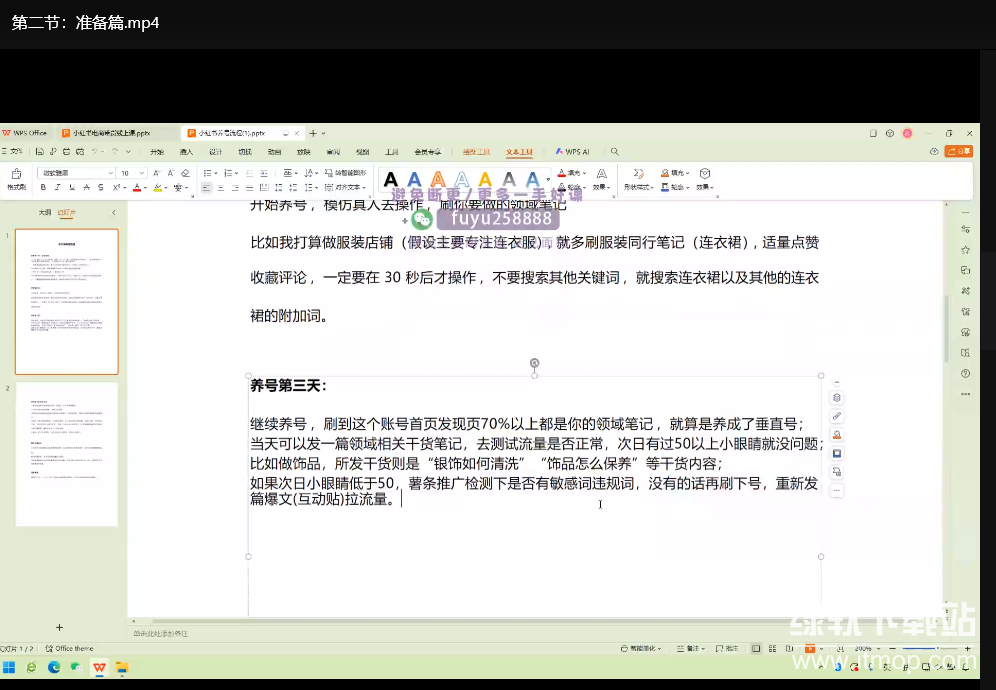This screenshot has width=996, height=690.
Task: Expand the font color dropdown arrow
Action: click(145, 188)
